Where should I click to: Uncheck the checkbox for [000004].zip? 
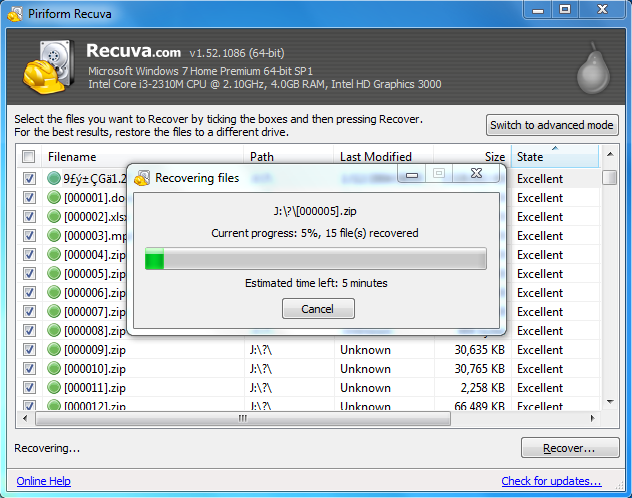click(29, 254)
